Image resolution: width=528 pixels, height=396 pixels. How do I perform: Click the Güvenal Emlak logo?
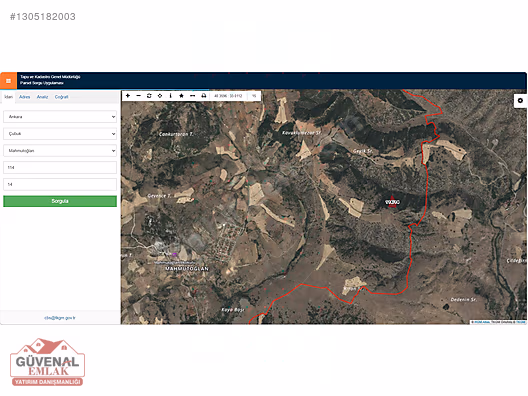point(47,362)
